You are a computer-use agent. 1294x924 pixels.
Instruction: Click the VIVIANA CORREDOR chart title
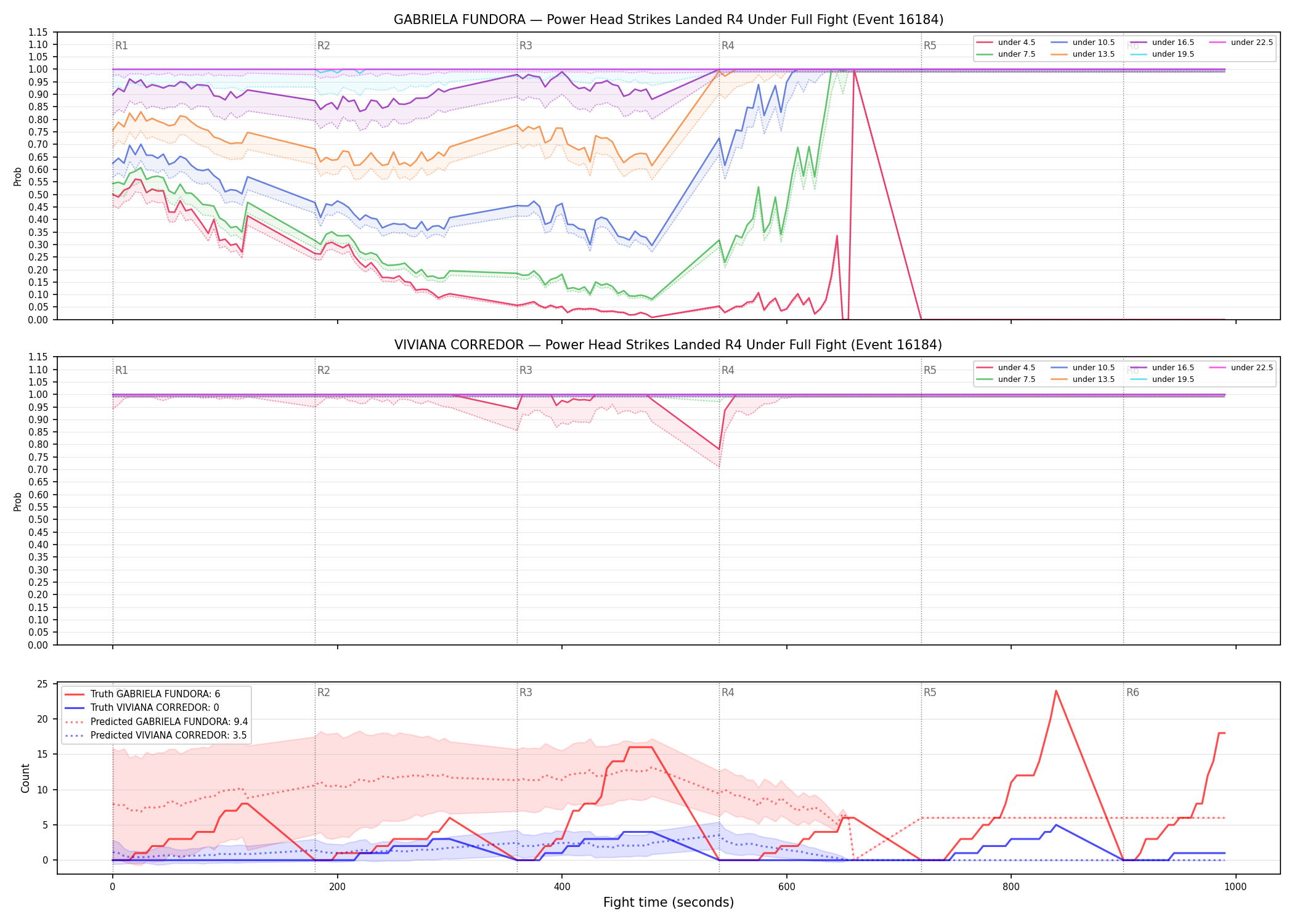(x=669, y=345)
